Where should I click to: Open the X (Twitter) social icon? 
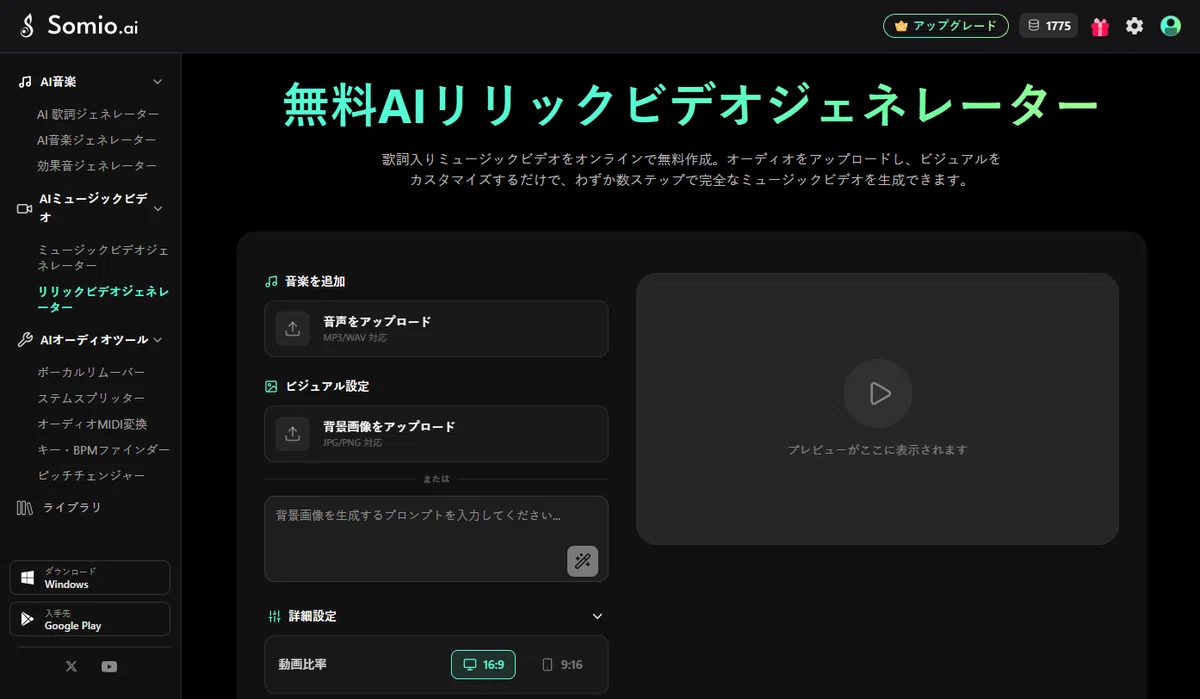click(71, 666)
